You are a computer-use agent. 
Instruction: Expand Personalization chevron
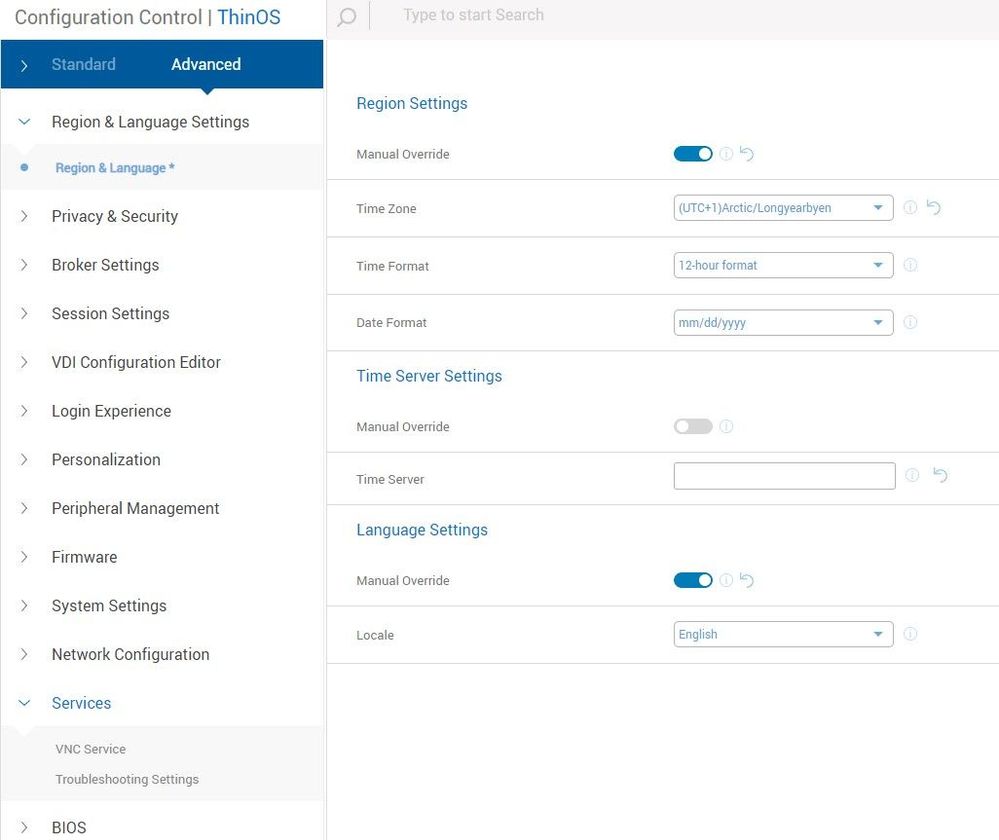[x=24, y=460]
